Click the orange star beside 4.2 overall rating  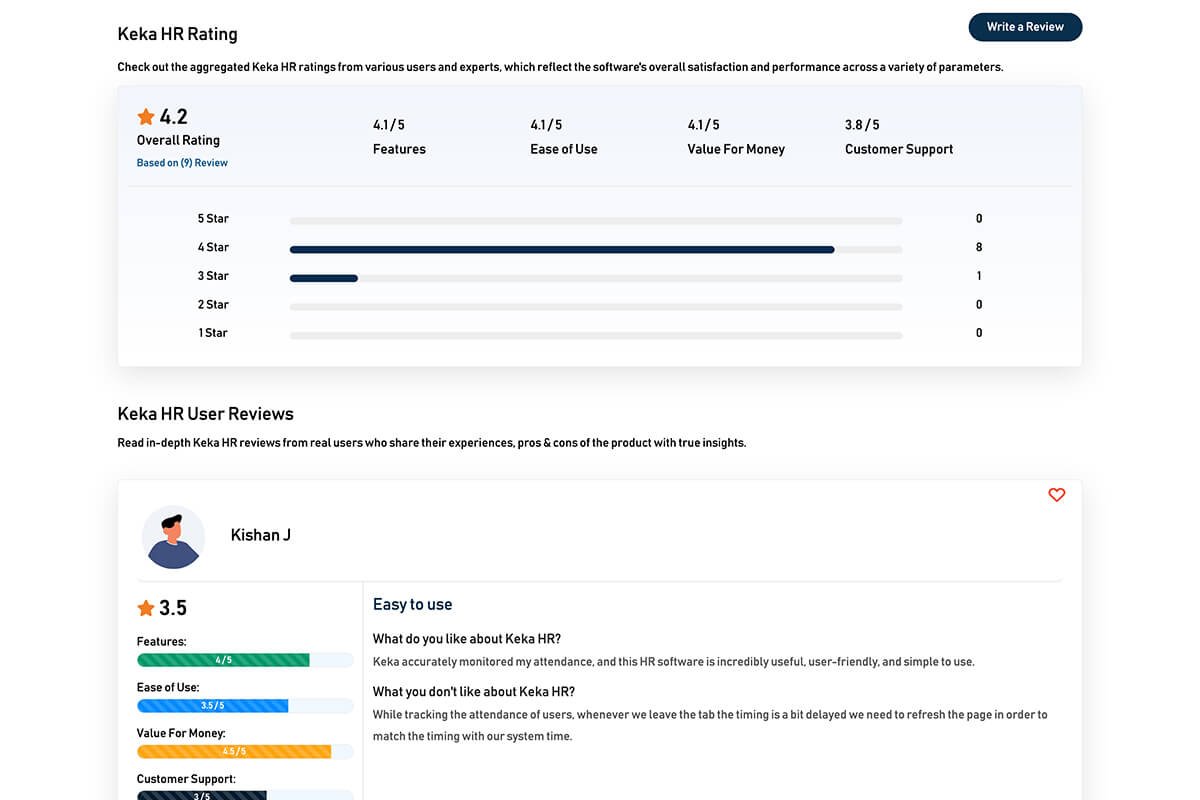[146, 116]
